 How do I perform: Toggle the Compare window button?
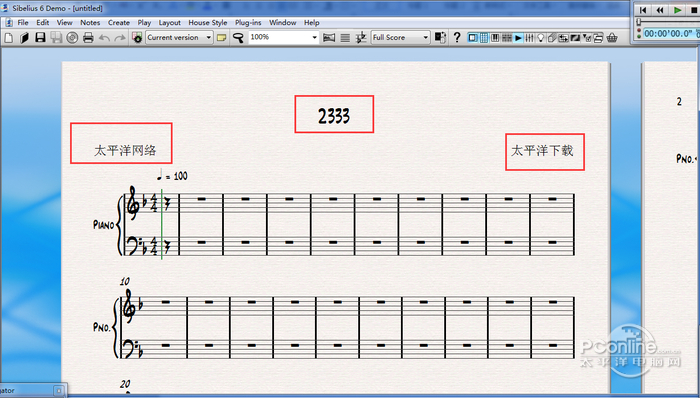tap(563, 37)
